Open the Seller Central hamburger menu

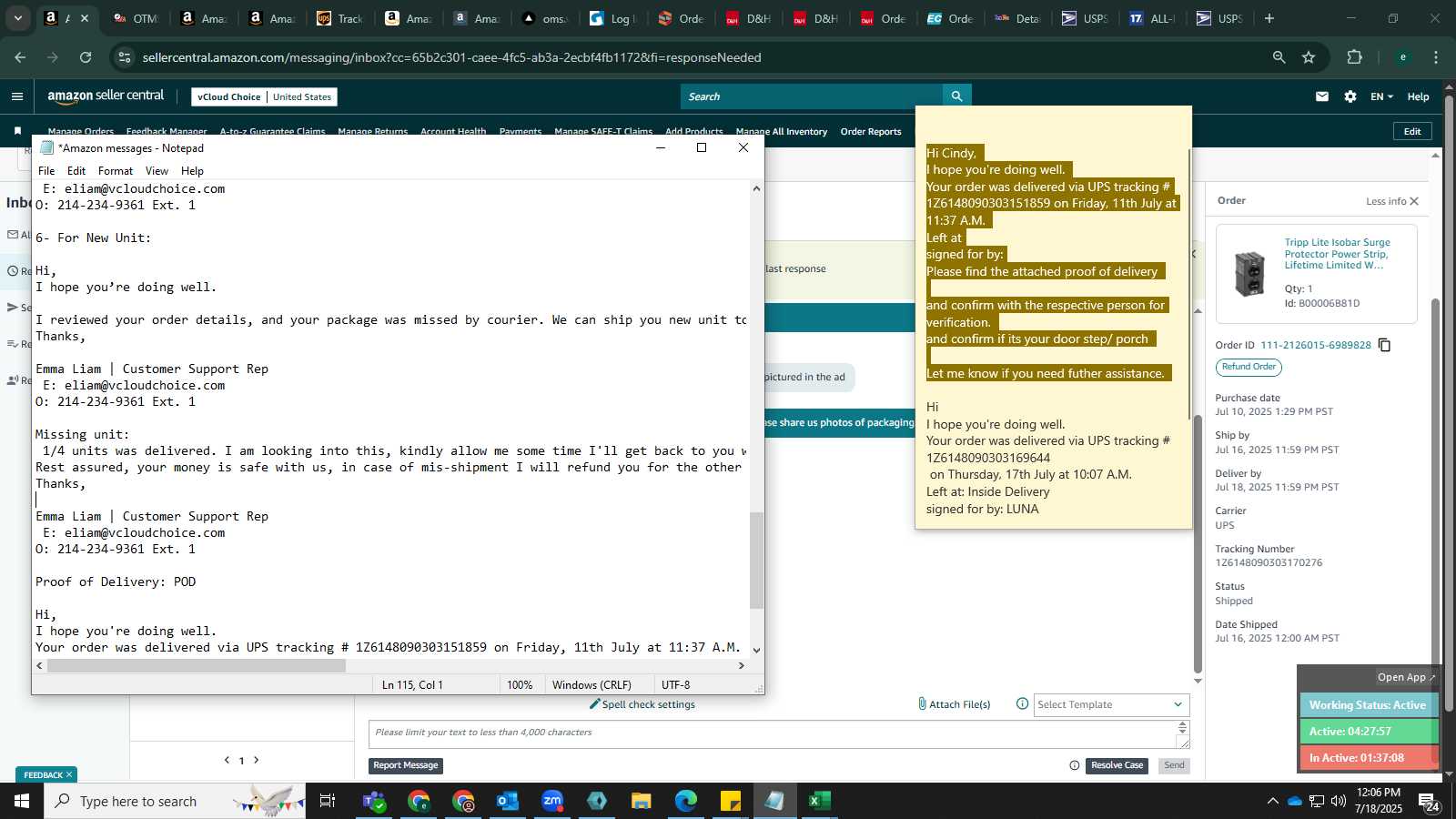click(16, 96)
